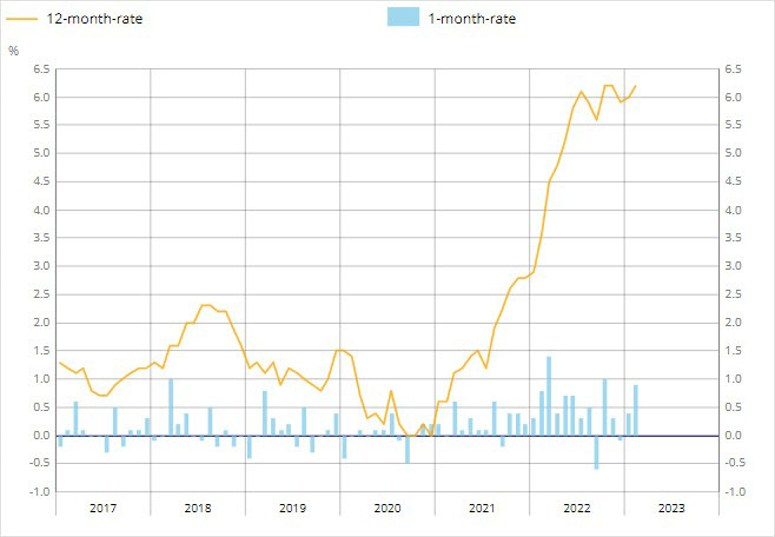This screenshot has width=775, height=537.
Task: Select the 2017 year label
Action: [x=103, y=508]
